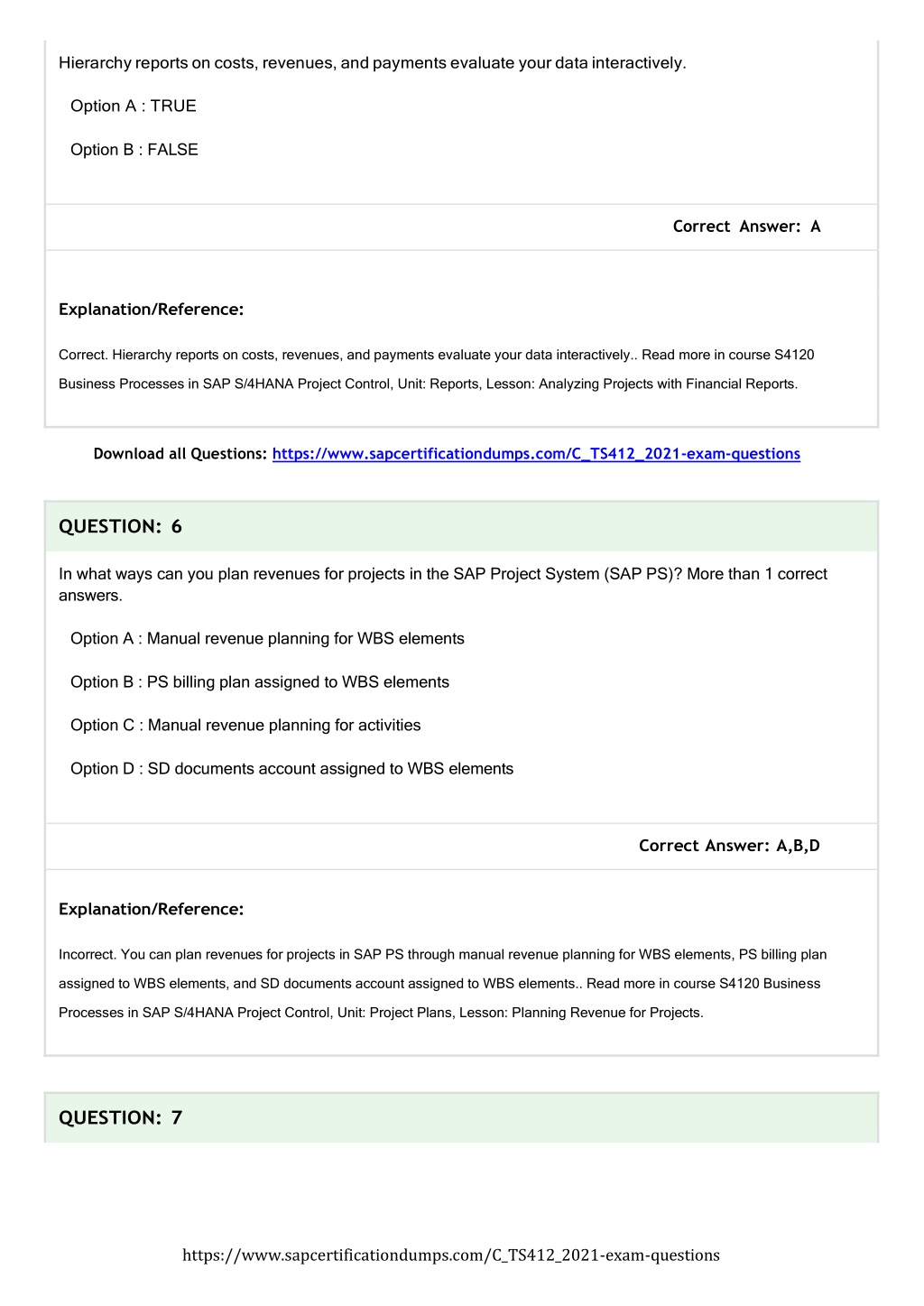Viewport: 924px width, 1306px height.
Task: Select Option B : FALSE
Action: click(x=134, y=150)
